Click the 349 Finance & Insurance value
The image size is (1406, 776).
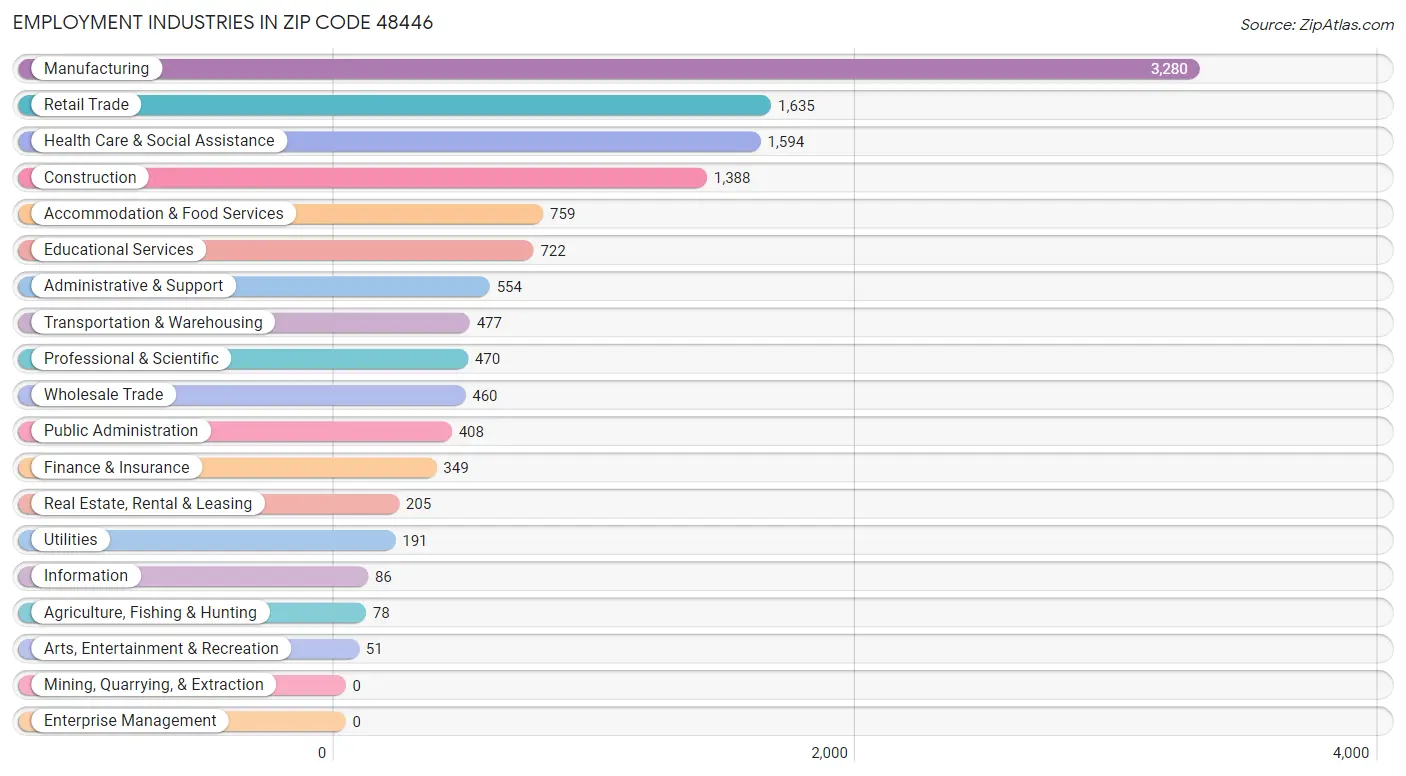tap(456, 468)
